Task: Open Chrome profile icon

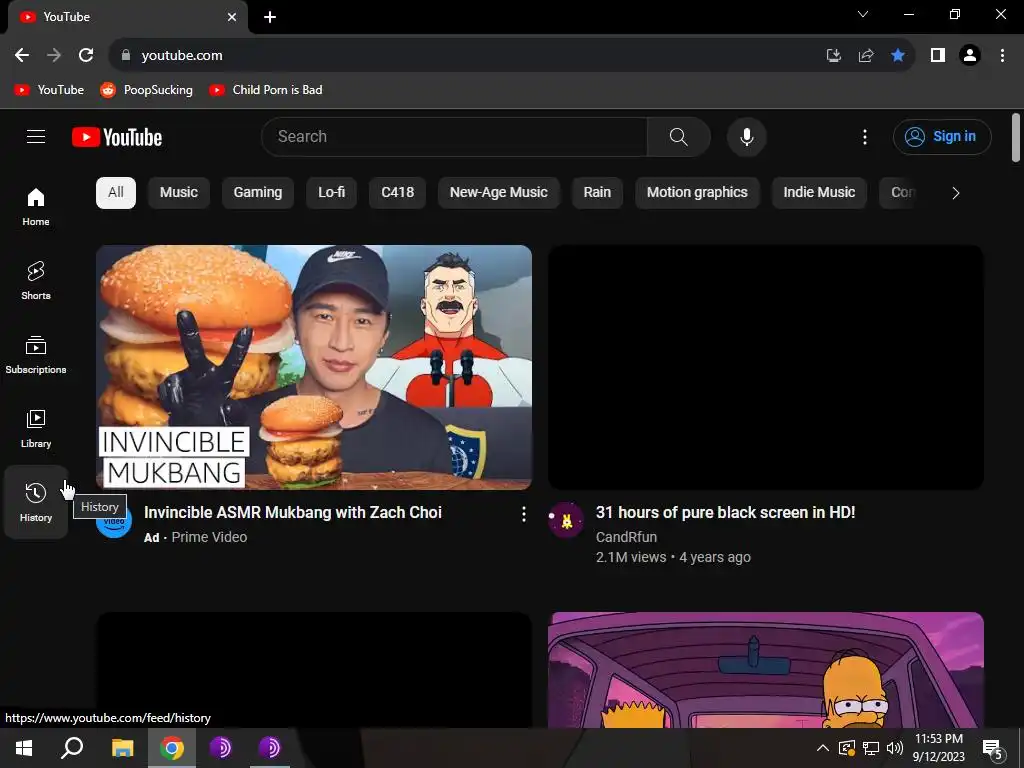Action: pyautogui.click(x=970, y=55)
